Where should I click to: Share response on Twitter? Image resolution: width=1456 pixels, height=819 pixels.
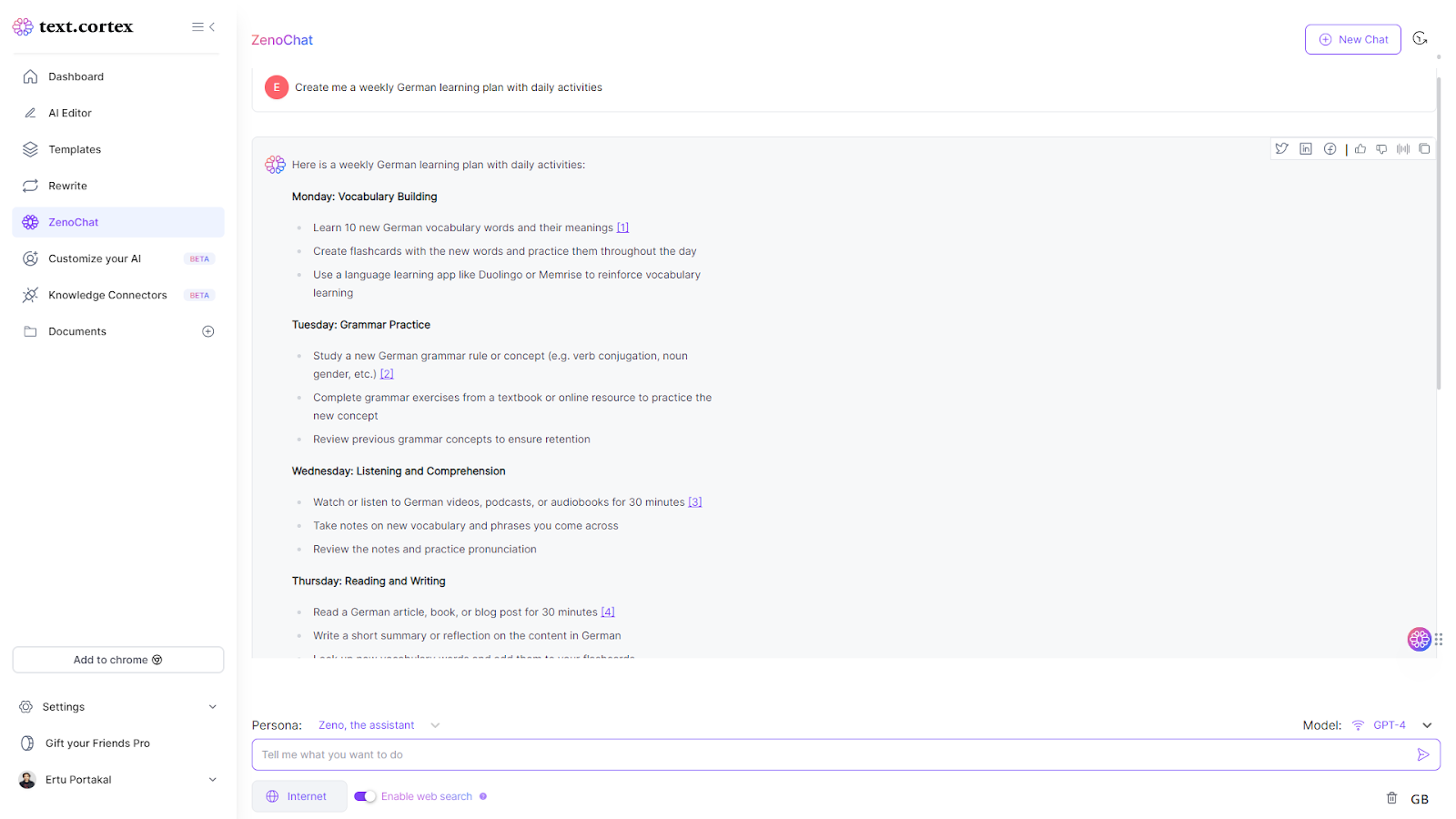click(1281, 149)
